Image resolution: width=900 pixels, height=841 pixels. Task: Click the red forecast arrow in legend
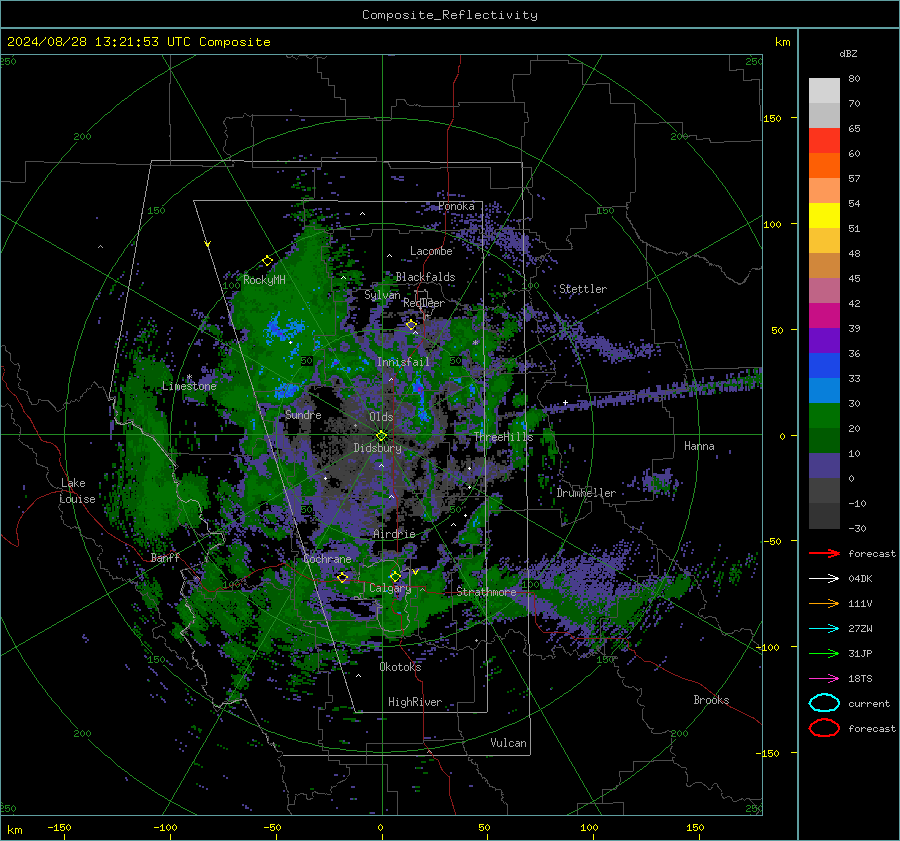[x=824, y=553]
